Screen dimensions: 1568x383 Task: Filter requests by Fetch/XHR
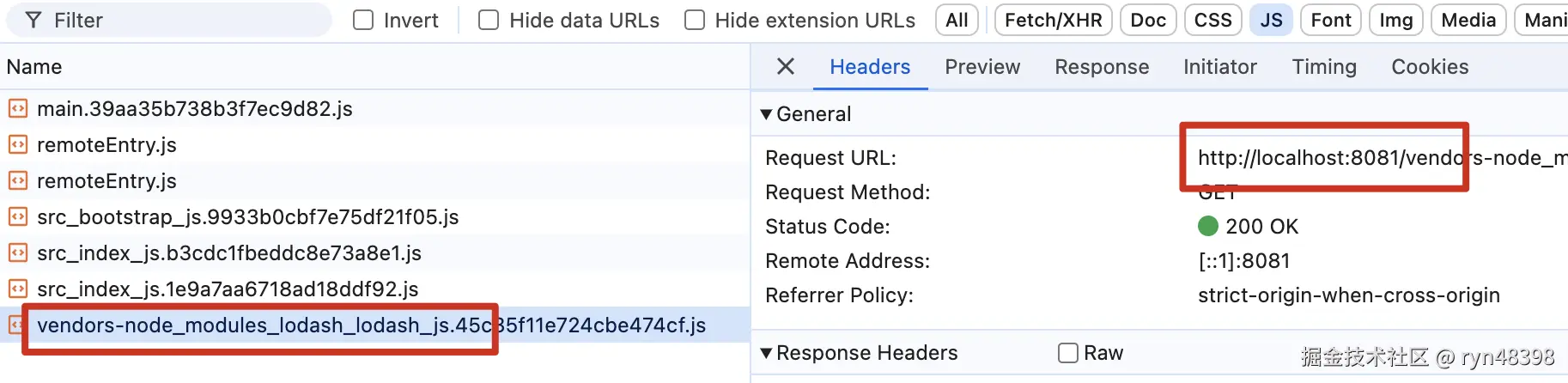1053,20
